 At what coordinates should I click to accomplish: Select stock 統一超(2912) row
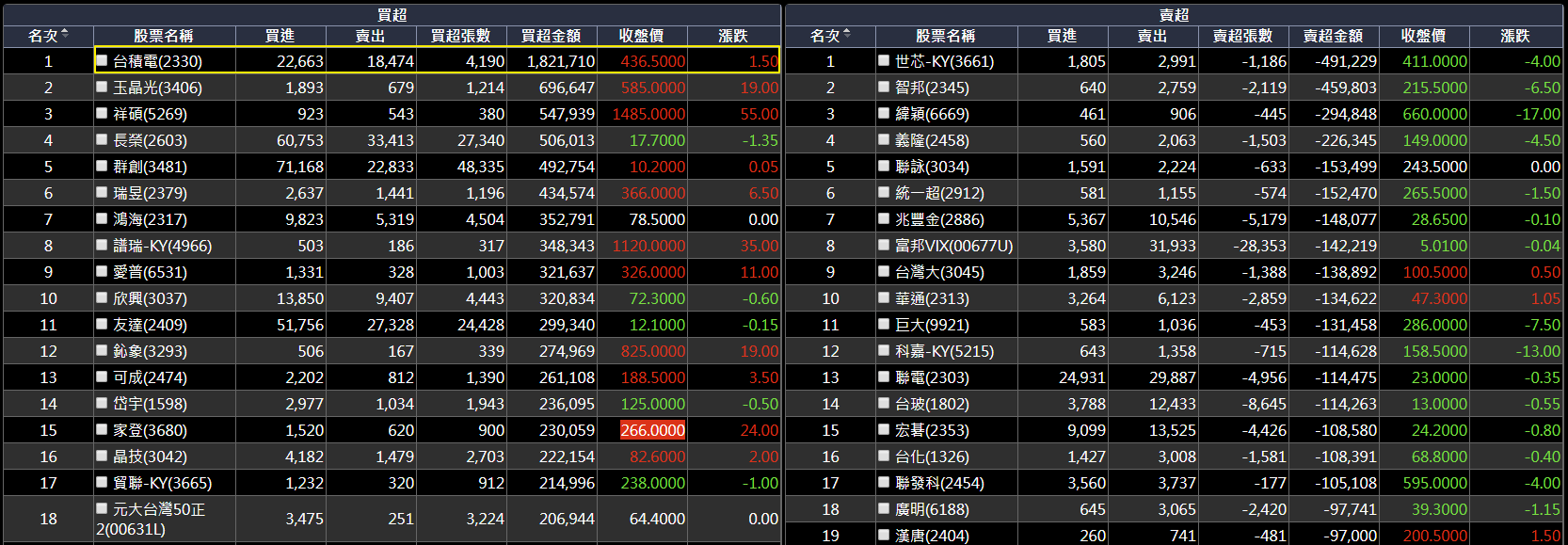tap(1175, 193)
